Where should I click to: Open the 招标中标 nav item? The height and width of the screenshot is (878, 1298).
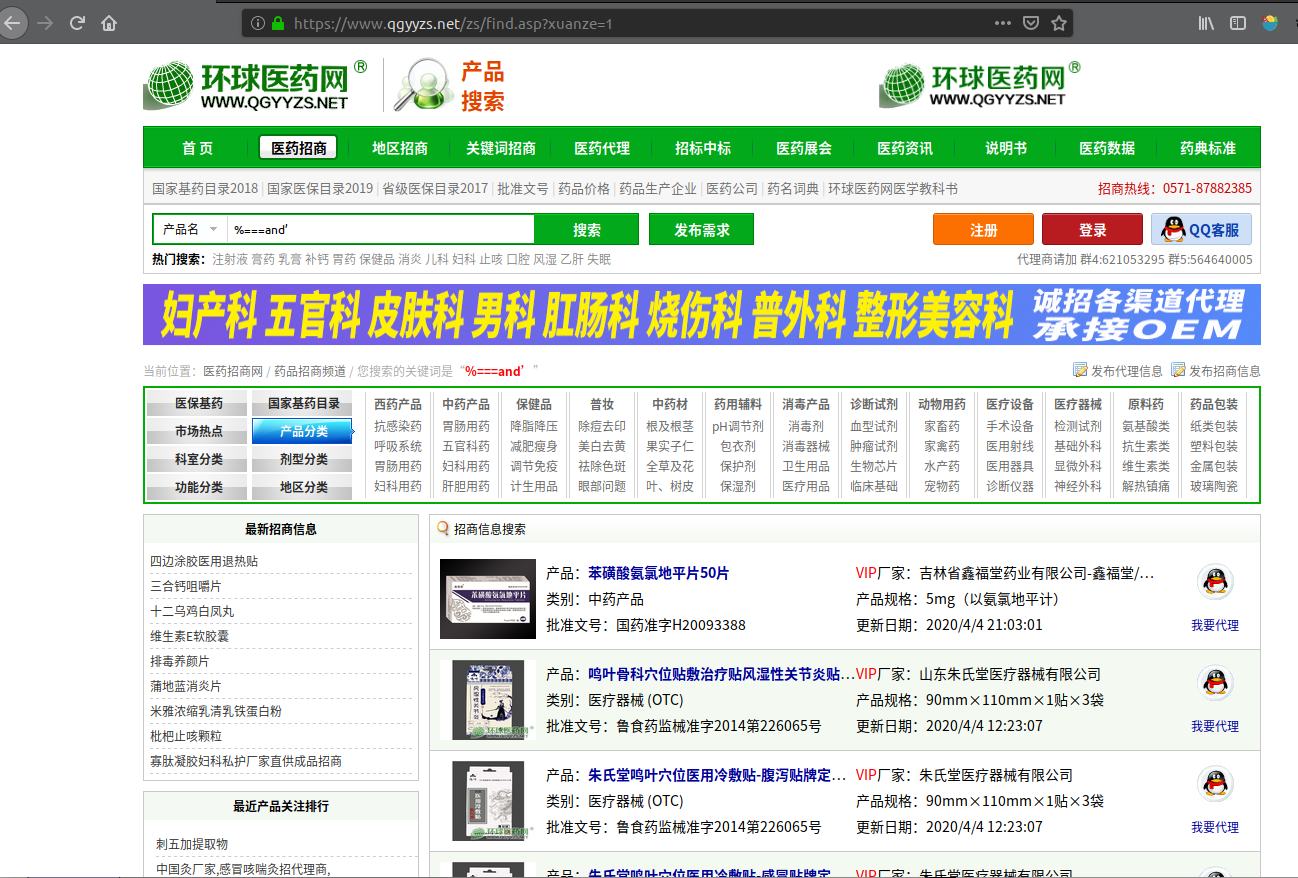[x=703, y=148]
